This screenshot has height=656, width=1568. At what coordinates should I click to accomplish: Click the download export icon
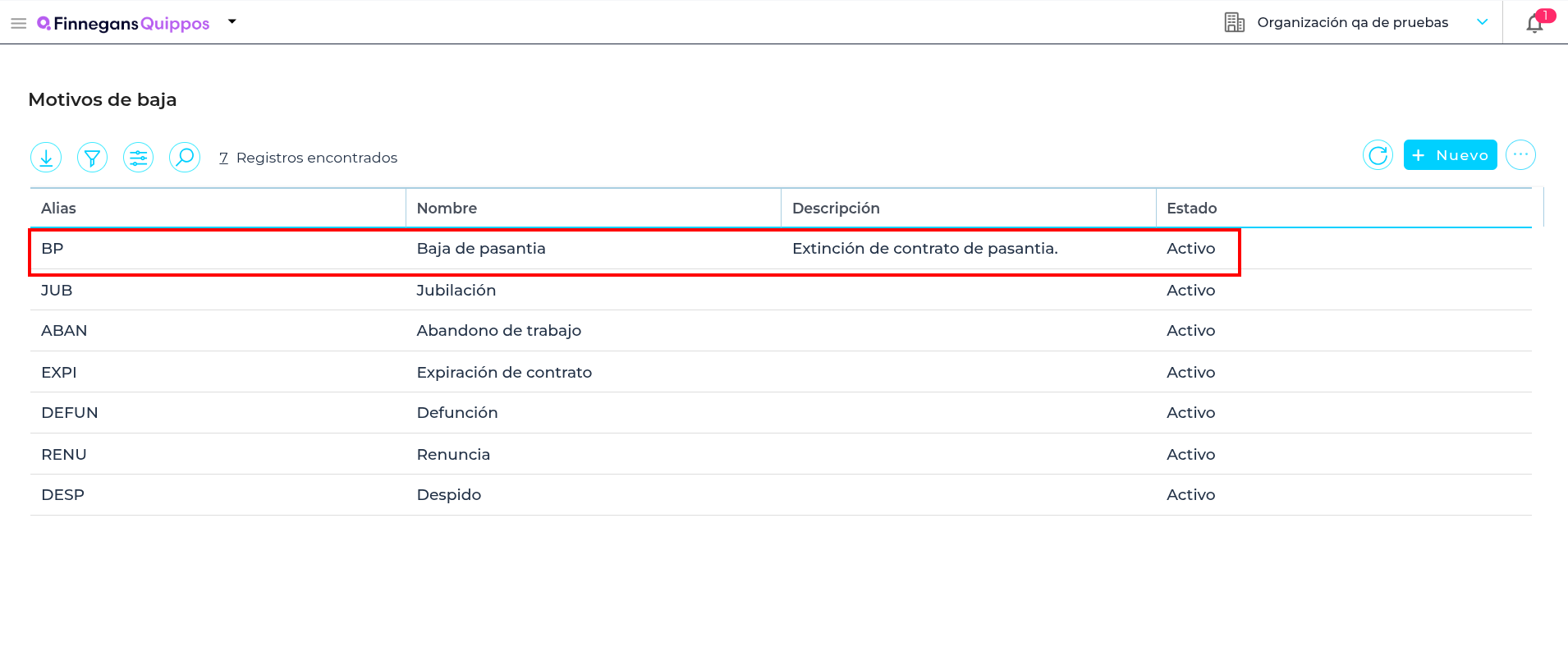point(46,157)
